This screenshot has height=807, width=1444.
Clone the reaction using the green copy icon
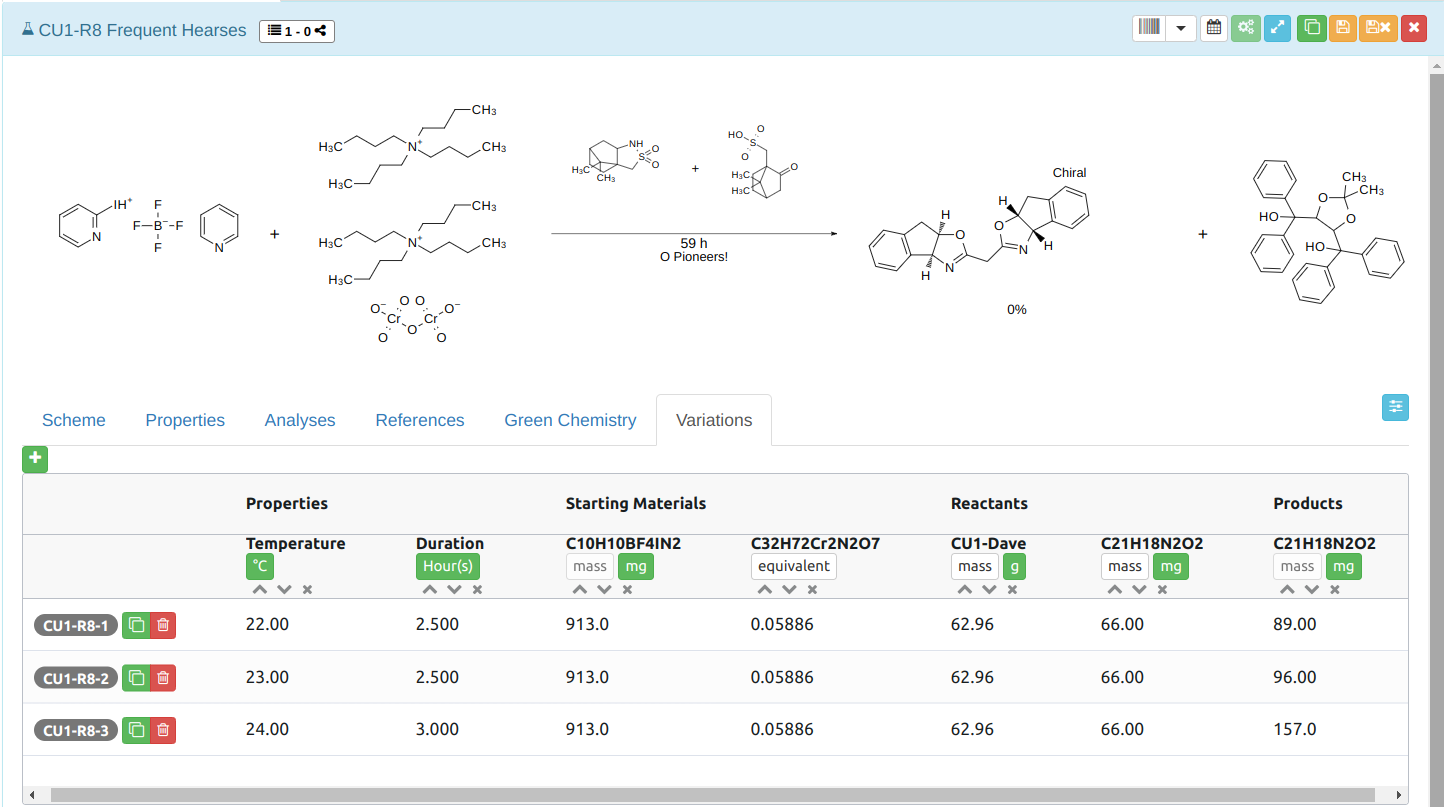(1311, 27)
